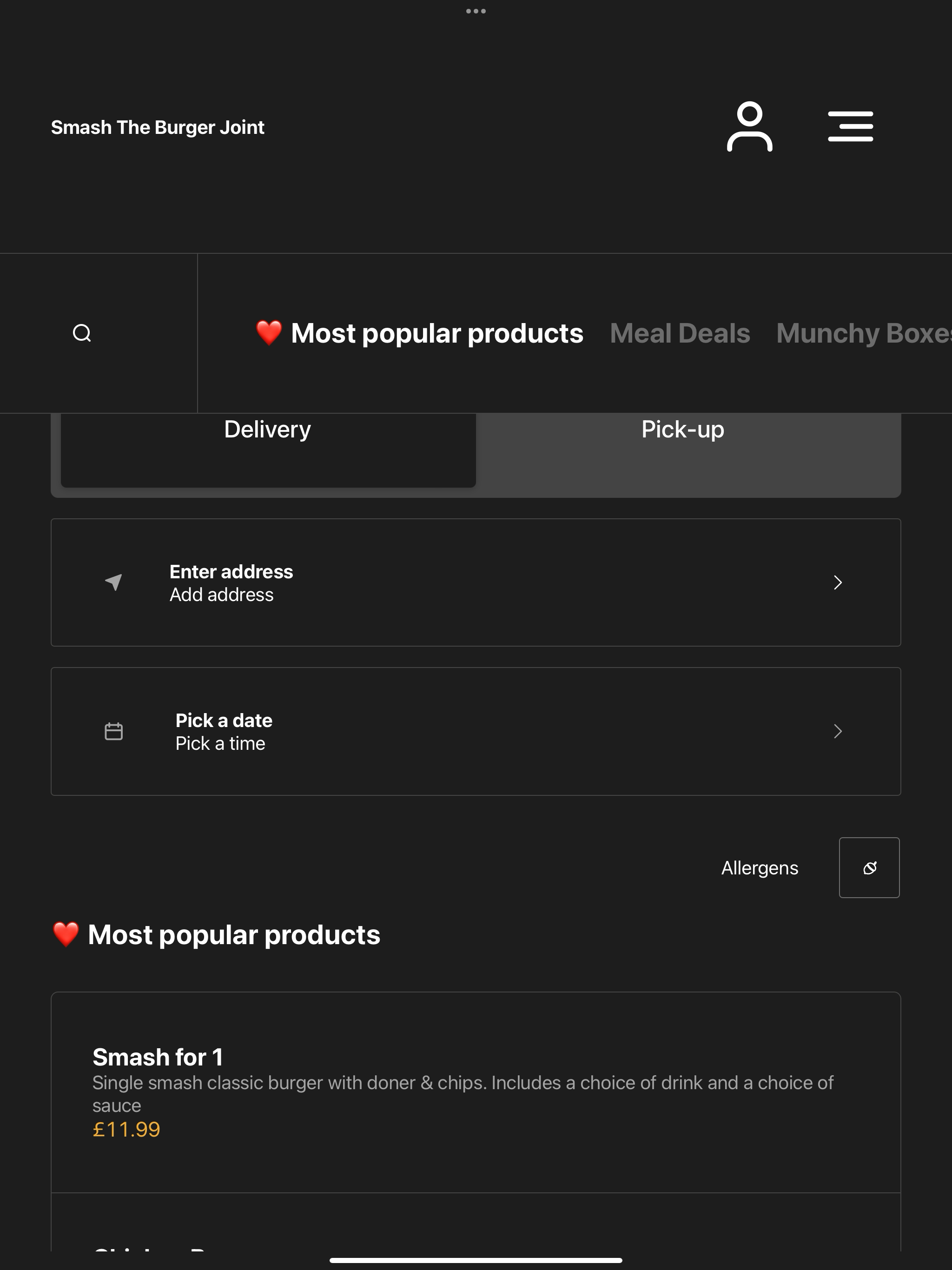Tap the calendar icon beside Pick a date

pyautogui.click(x=114, y=731)
